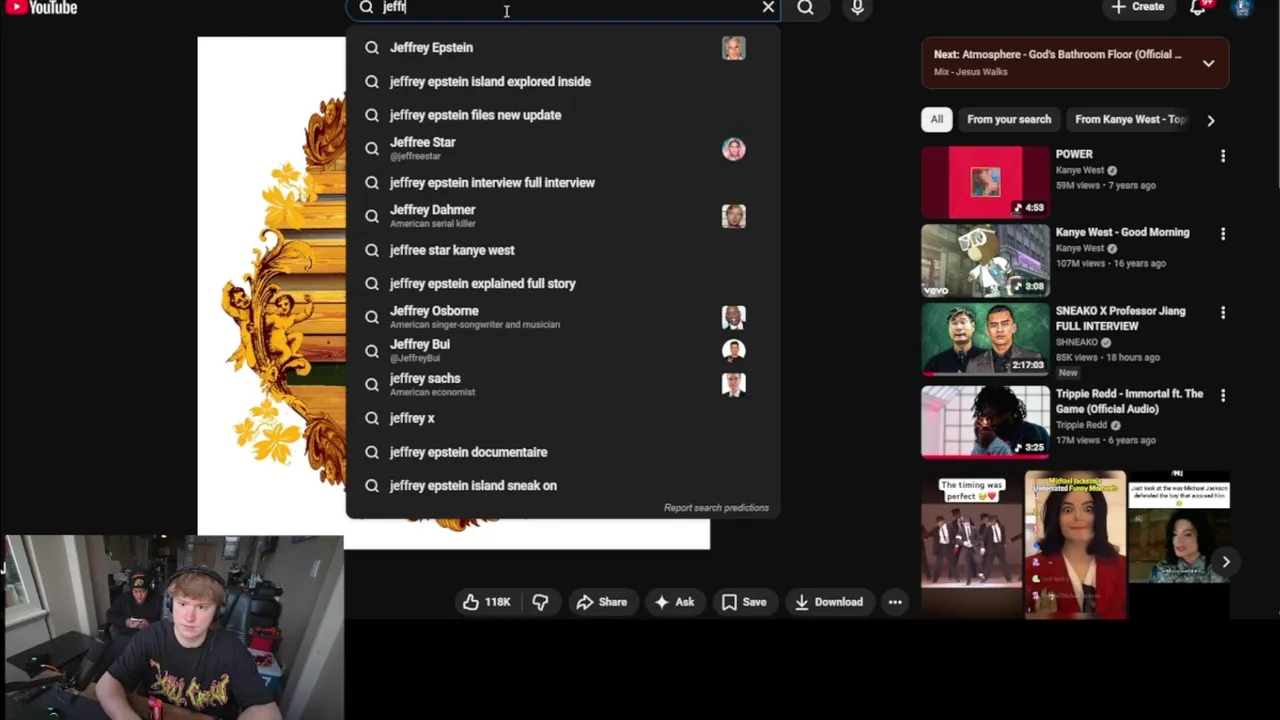1280x720 pixels.
Task: Pick the 'jeffree star kanye west' suggestion
Action: click(x=562, y=250)
